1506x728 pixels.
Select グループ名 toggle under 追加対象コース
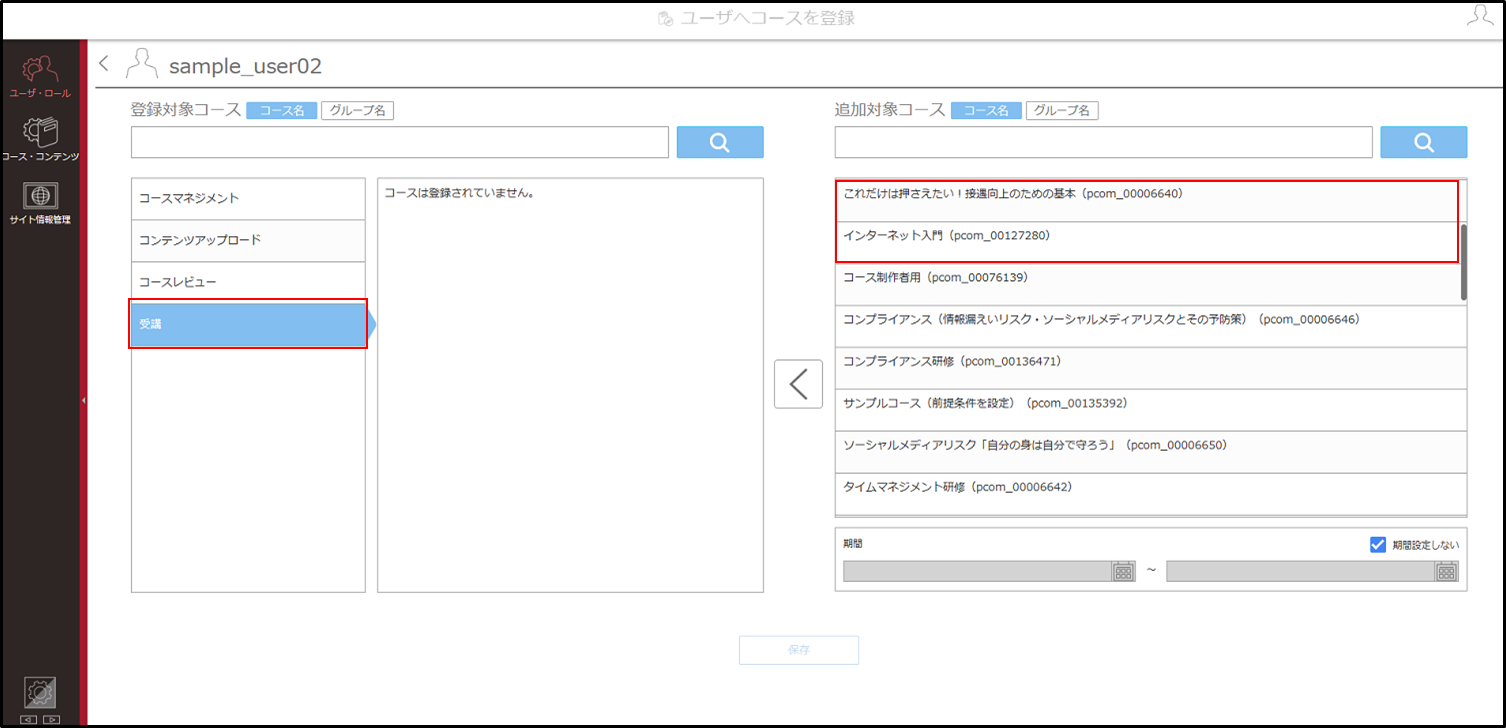pyautogui.click(x=1063, y=111)
